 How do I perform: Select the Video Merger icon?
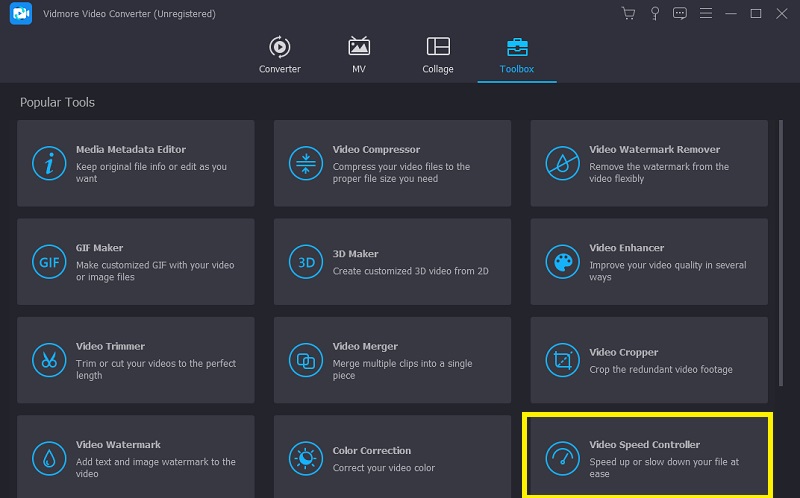click(303, 359)
